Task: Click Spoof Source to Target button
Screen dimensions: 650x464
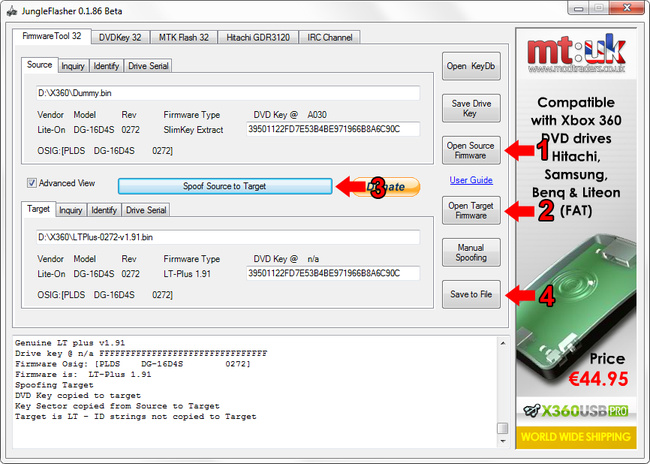Action: (225, 186)
